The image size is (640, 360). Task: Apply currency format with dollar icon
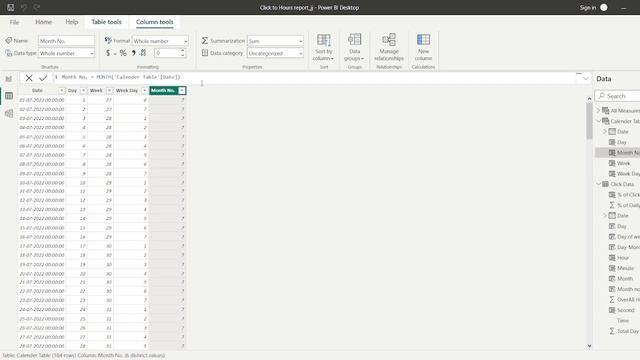pos(108,53)
